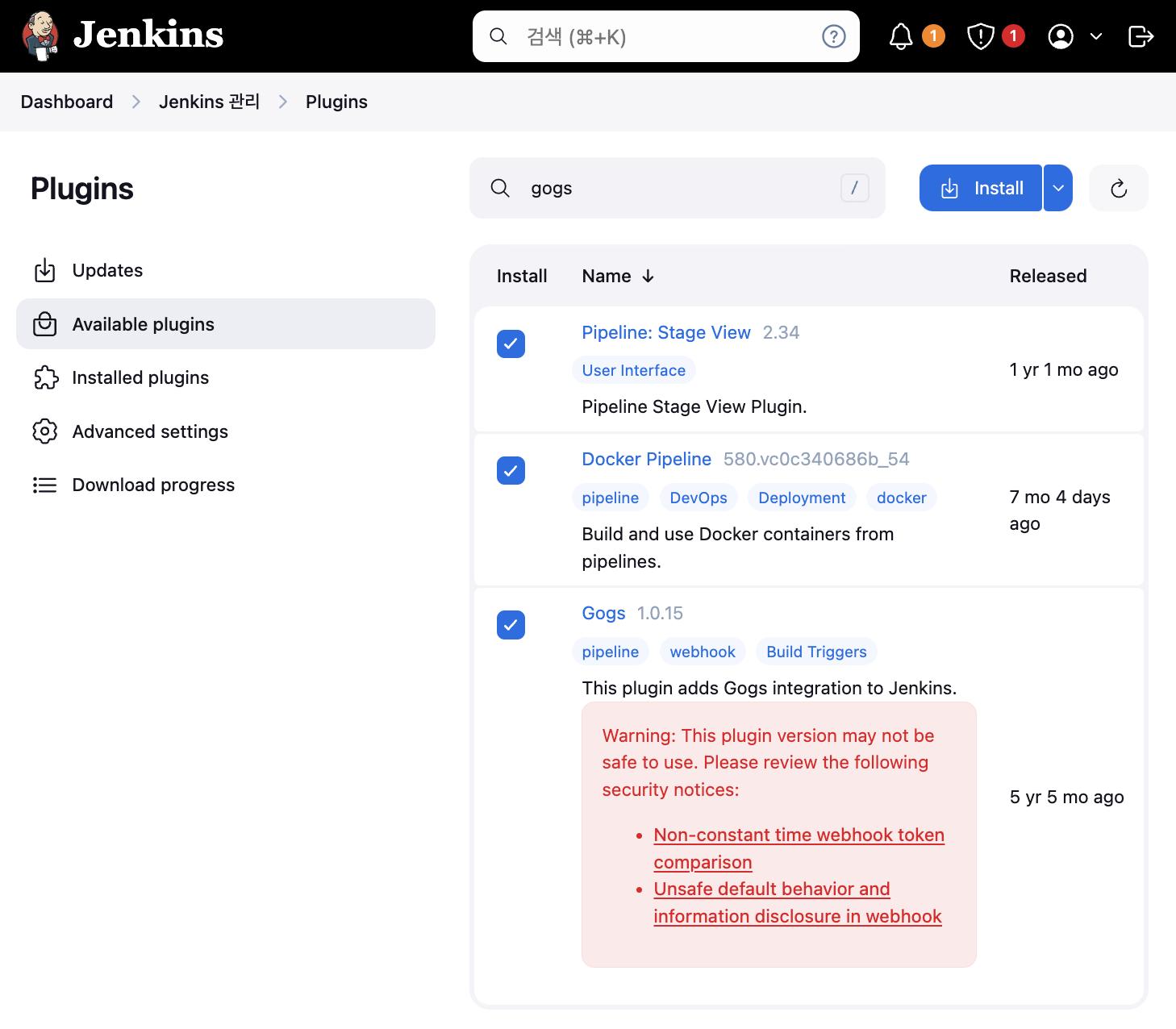This screenshot has height=1029, width=1176.
Task: Uncheck Docker Pipeline install checkbox
Action: pyautogui.click(x=511, y=470)
